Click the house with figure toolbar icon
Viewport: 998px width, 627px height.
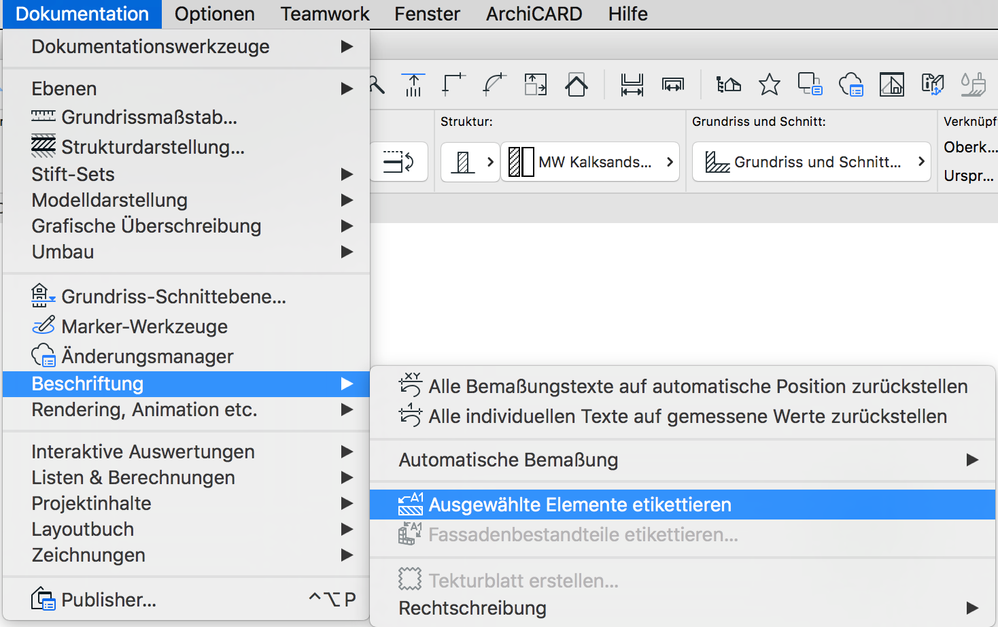[x=729, y=85]
